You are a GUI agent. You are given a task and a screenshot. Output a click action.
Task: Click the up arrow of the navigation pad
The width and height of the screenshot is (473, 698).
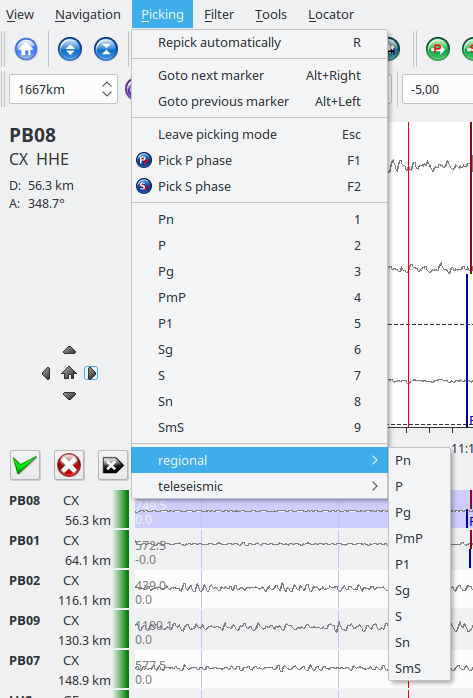coord(69,350)
